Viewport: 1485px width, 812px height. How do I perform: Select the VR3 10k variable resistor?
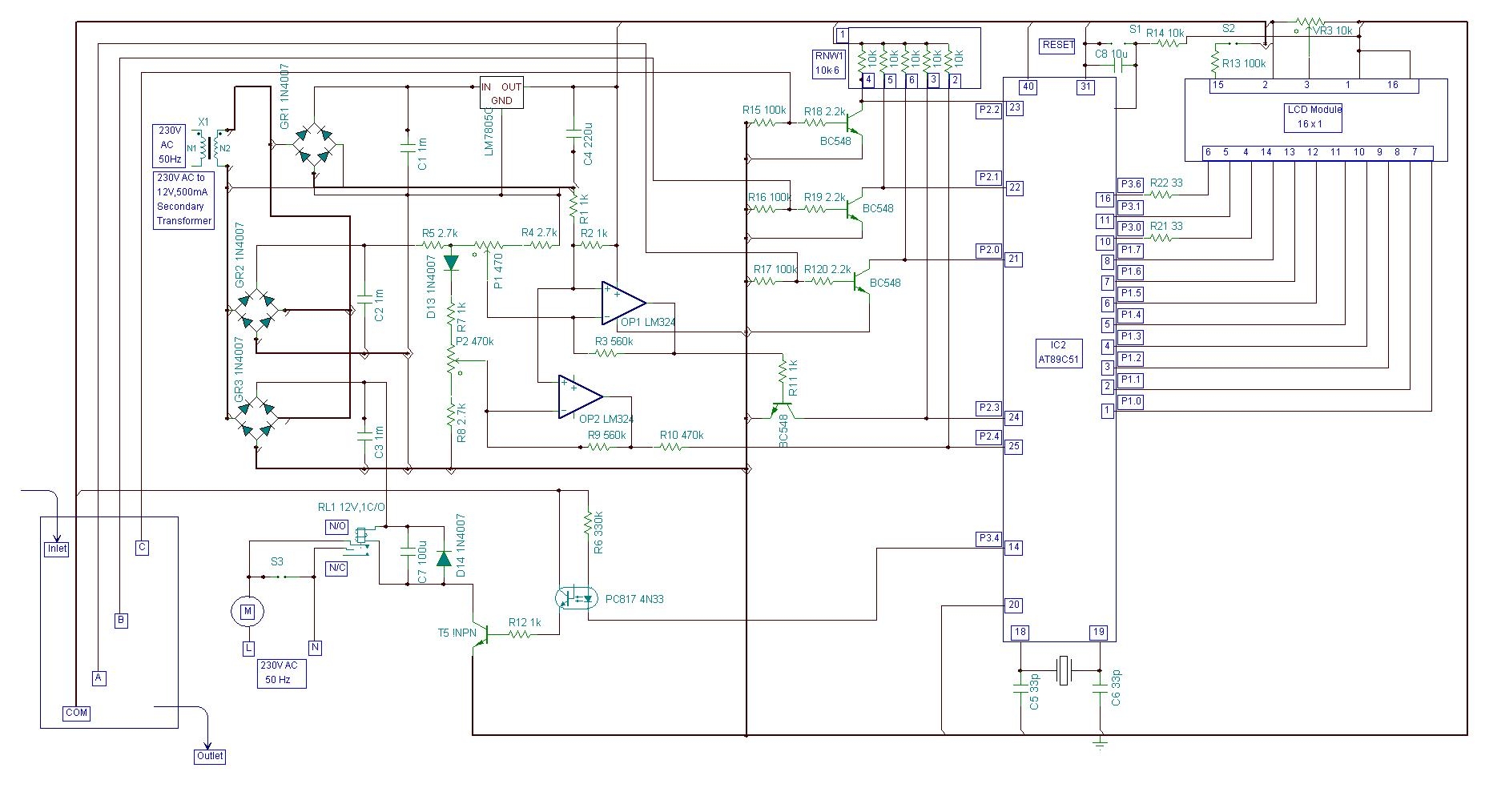tap(1309, 23)
